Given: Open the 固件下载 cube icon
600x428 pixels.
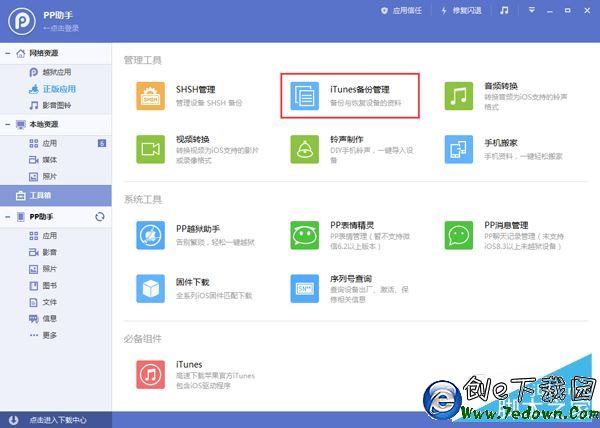Looking at the screenshot, I should point(150,289).
